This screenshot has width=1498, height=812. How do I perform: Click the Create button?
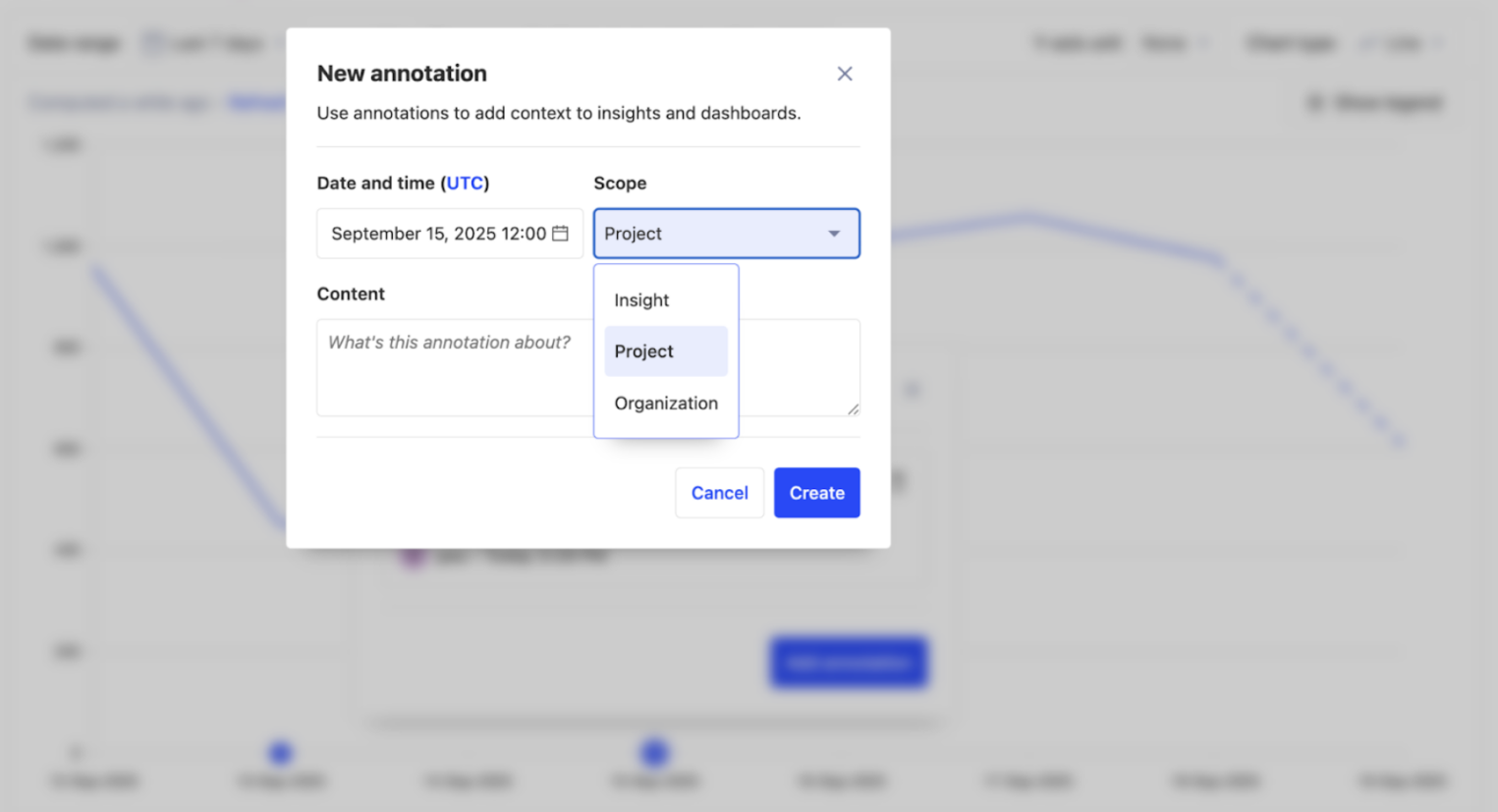click(x=816, y=493)
